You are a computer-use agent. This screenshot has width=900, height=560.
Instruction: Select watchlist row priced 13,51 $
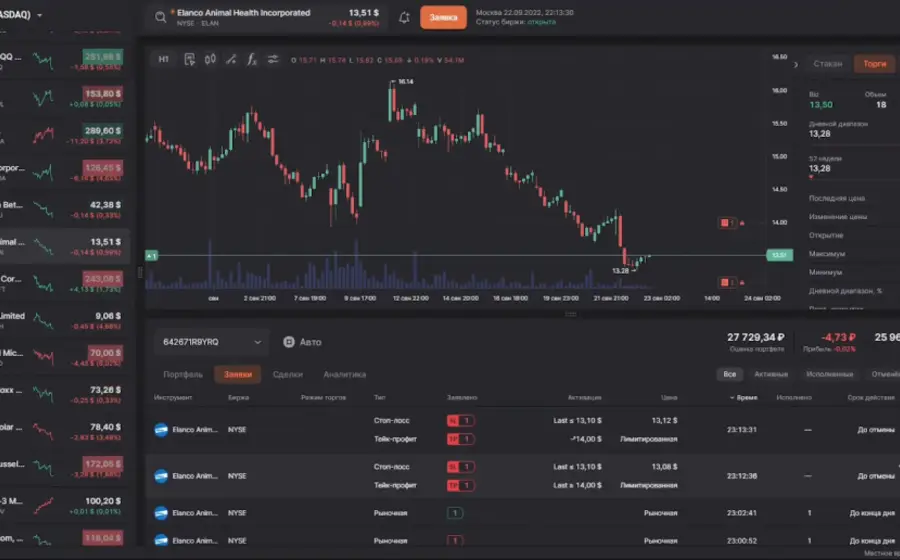[64, 247]
